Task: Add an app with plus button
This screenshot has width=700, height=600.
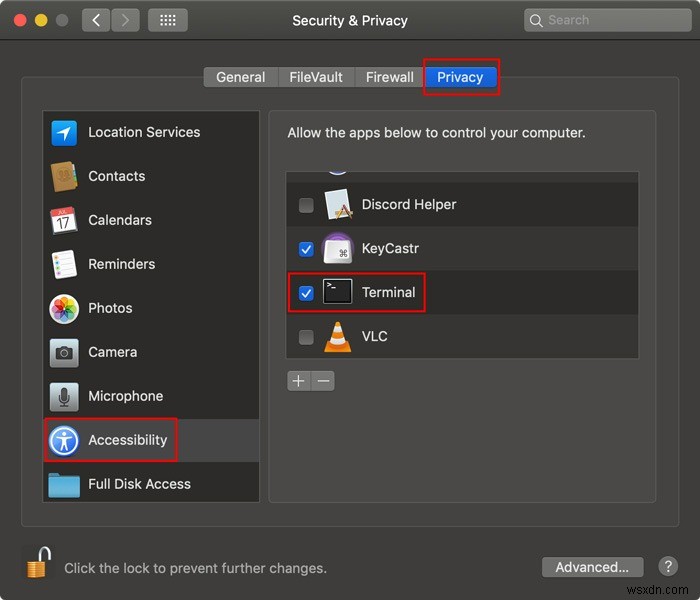Action: pyautogui.click(x=299, y=381)
